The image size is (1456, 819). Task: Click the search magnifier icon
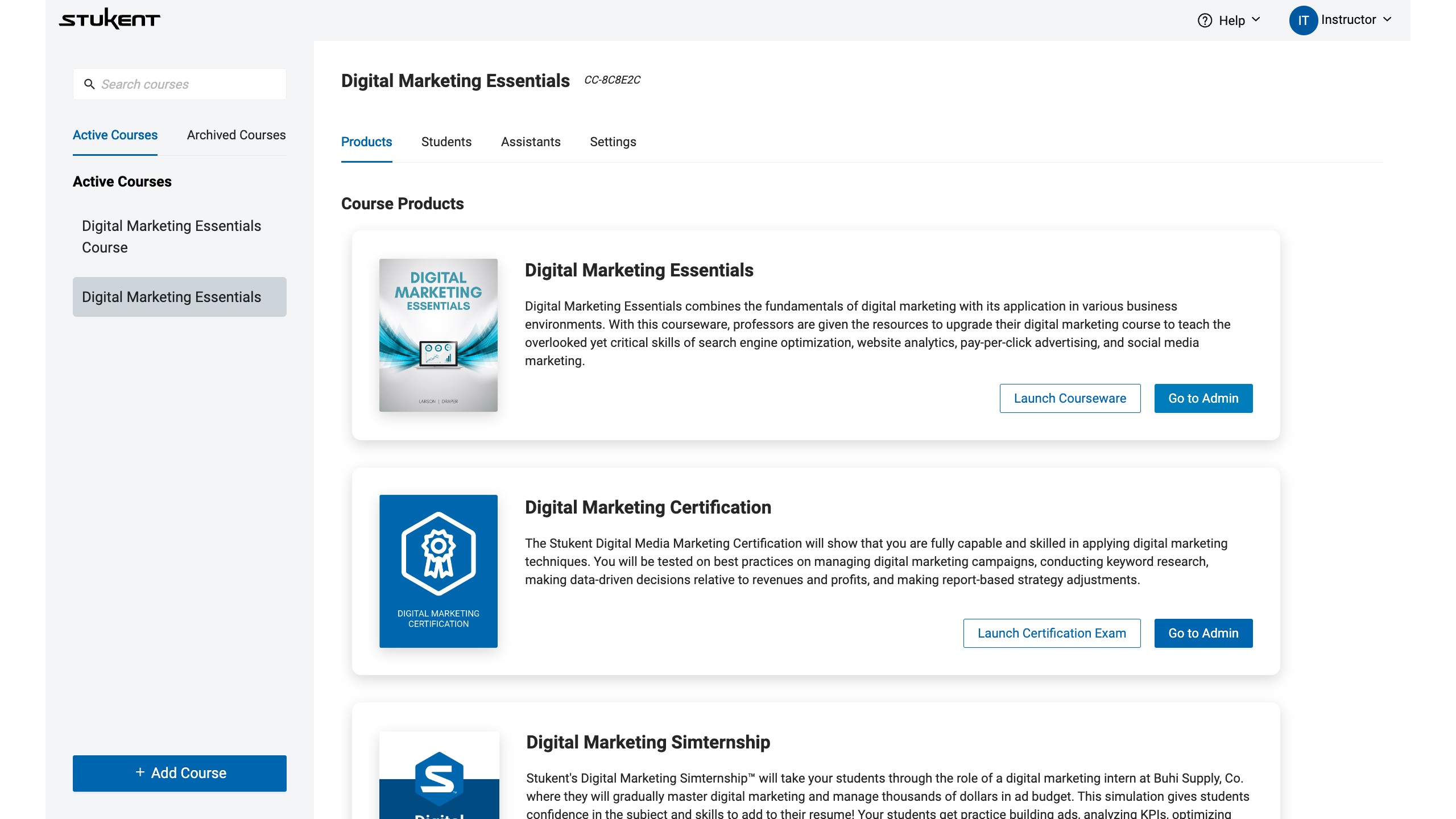point(89,84)
